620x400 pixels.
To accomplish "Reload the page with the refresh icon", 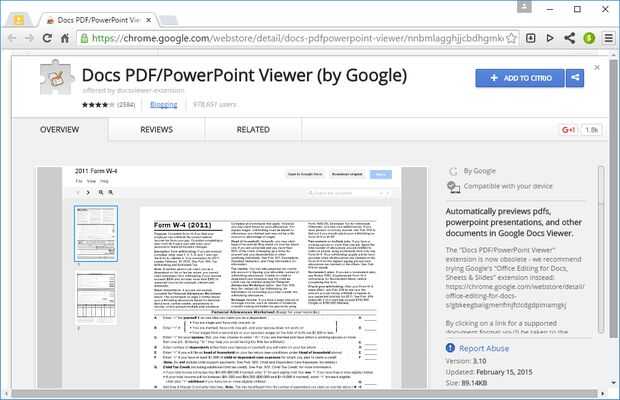I will point(47,38).
